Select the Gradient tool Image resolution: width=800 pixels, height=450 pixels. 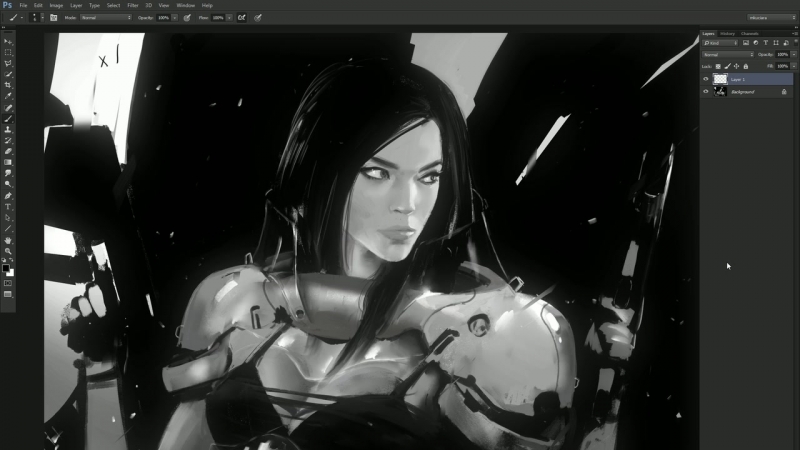8,162
